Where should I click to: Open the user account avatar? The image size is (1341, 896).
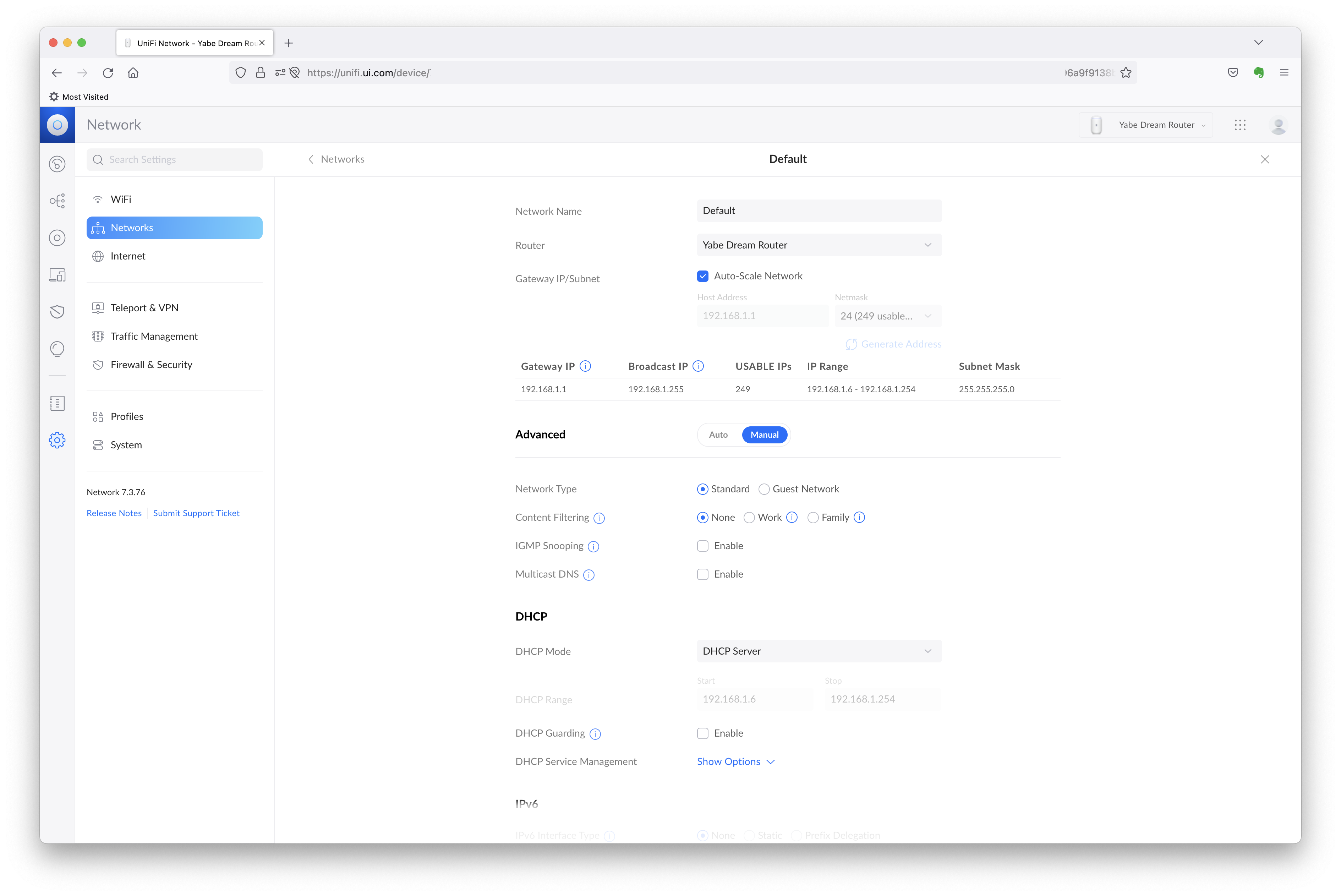pyautogui.click(x=1278, y=125)
